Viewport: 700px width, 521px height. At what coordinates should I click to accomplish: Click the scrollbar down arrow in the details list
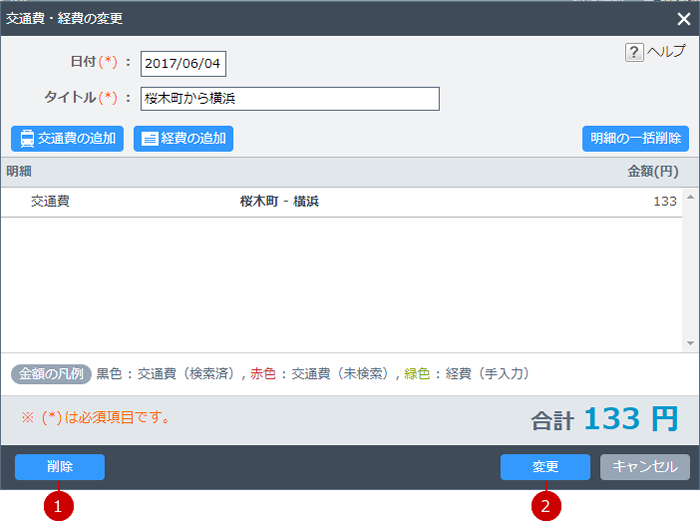pyautogui.click(x=689, y=343)
